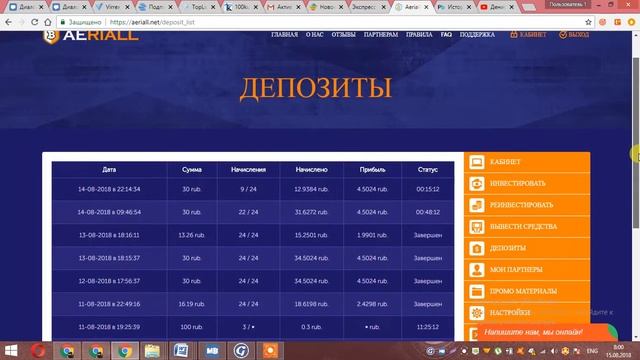Select the 100 rub. amount cell
640x360 pixels.
tap(191, 327)
